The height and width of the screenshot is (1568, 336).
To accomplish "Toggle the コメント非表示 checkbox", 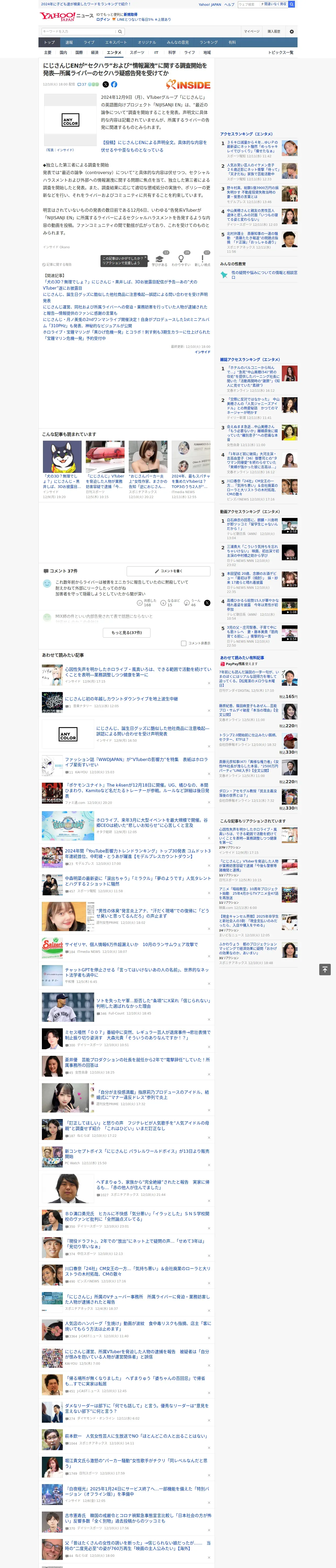I will coord(183,643).
